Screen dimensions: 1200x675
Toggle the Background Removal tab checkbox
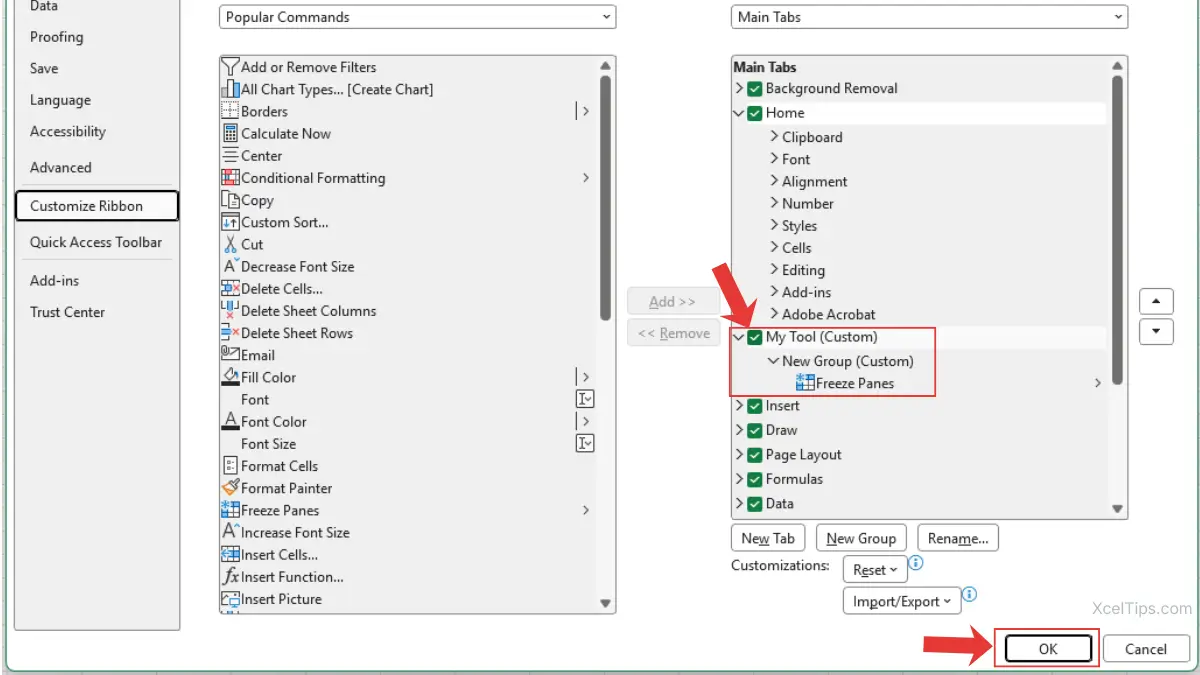(x=755, y=89)
